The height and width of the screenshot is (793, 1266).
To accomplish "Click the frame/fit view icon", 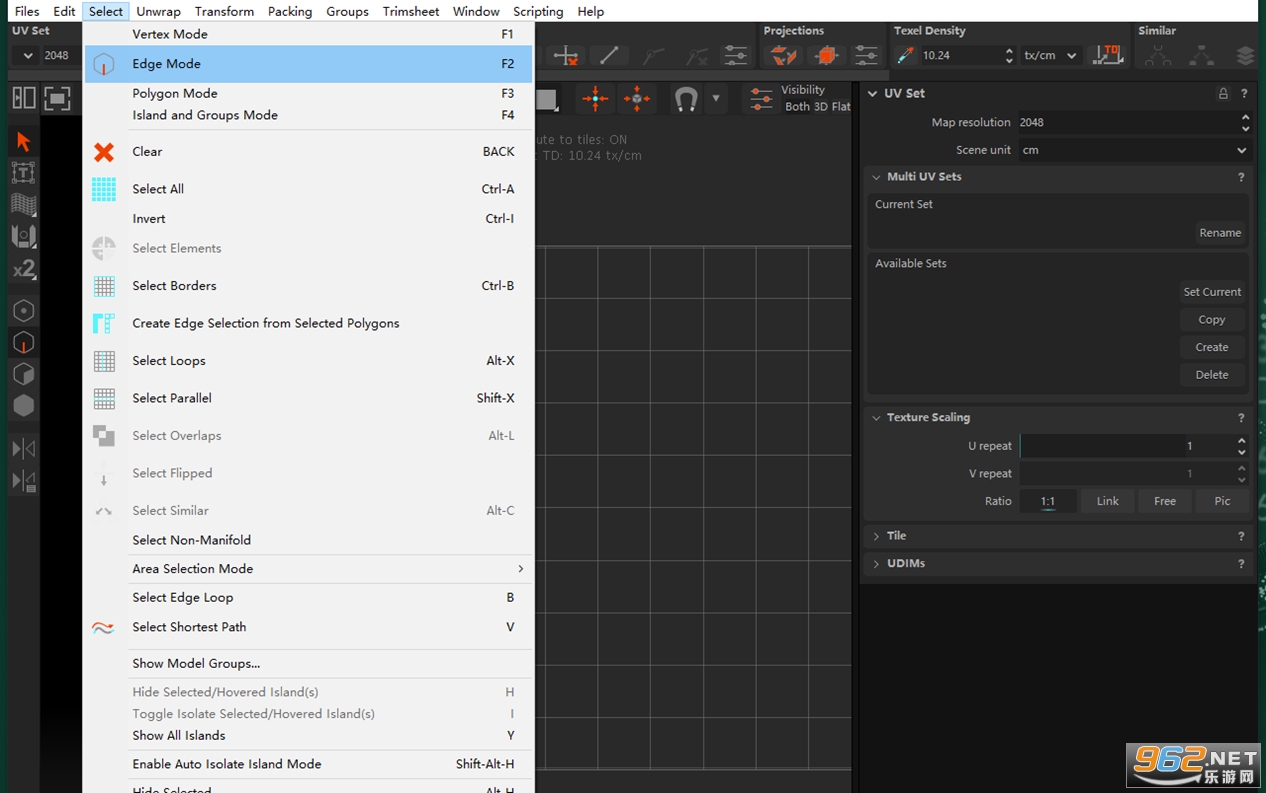I will (57, 98).
